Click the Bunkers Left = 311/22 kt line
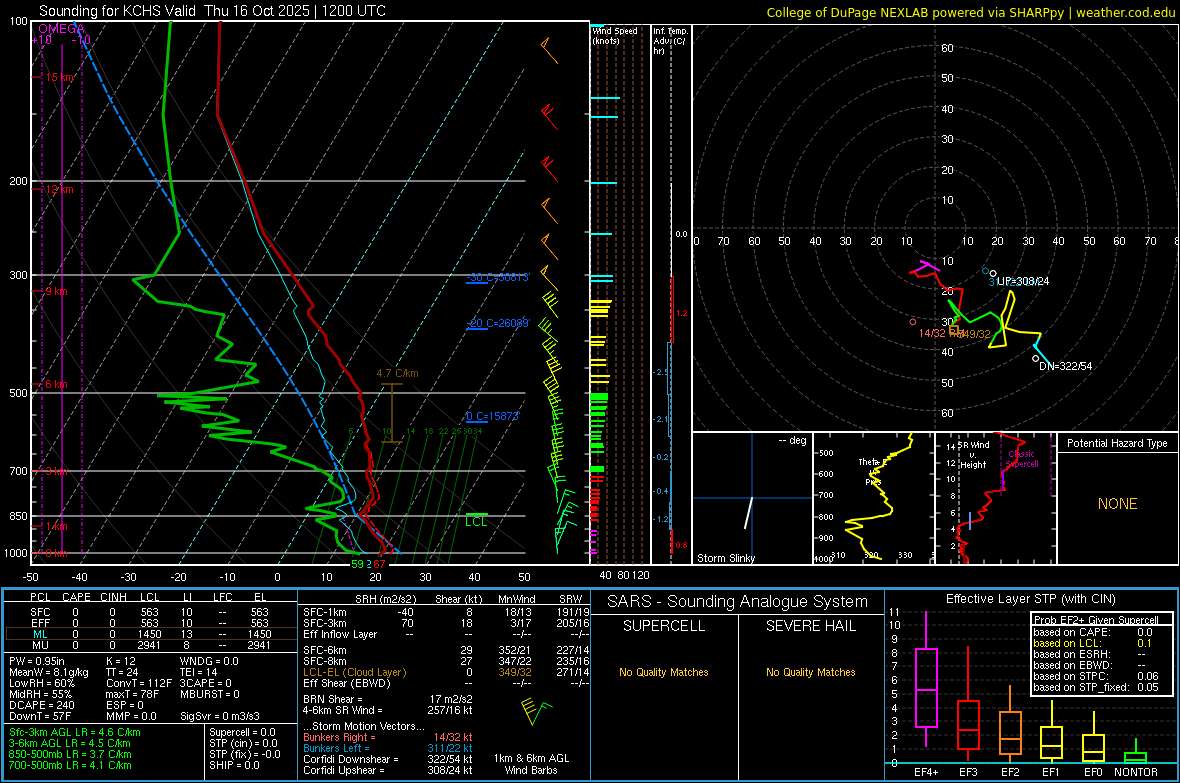The height and width of the screenshot is (783, 1180). (x=388, y=748)
